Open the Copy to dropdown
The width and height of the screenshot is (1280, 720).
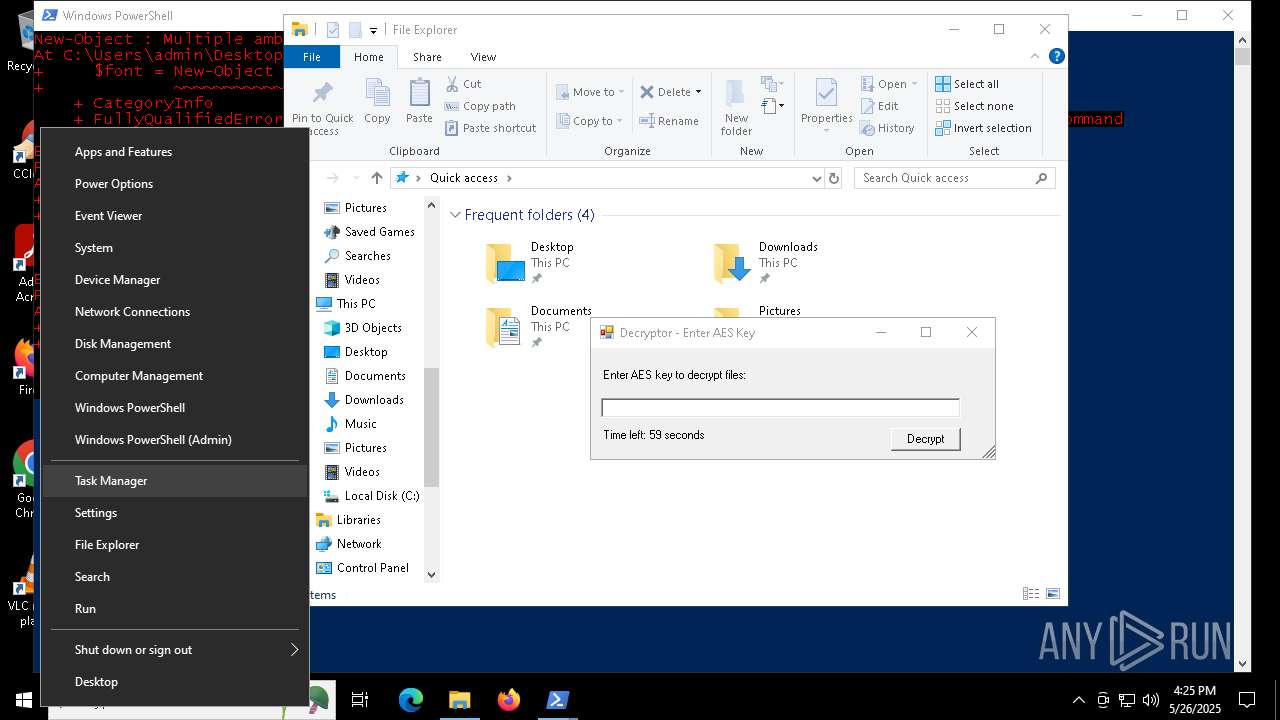point(588,121)
